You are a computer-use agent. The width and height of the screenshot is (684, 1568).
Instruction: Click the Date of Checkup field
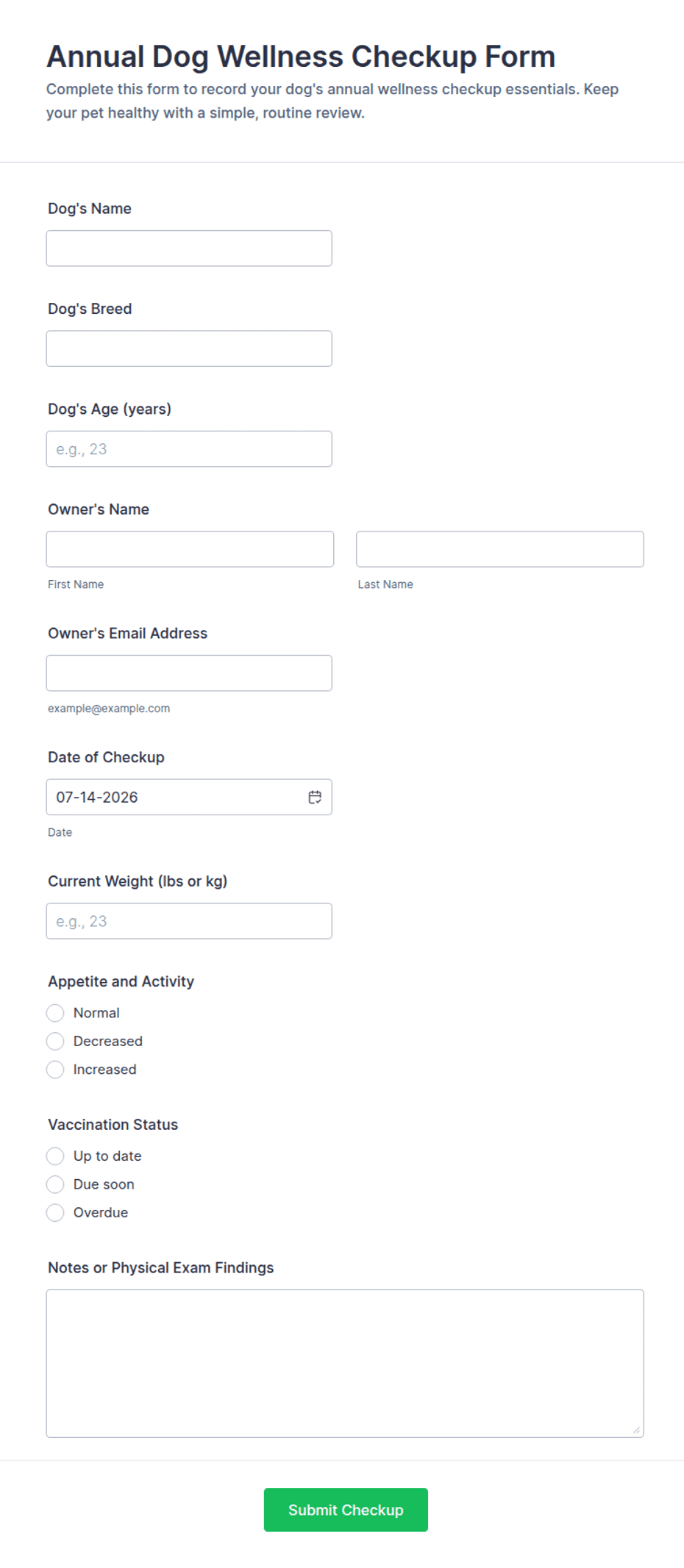point(189,797)
